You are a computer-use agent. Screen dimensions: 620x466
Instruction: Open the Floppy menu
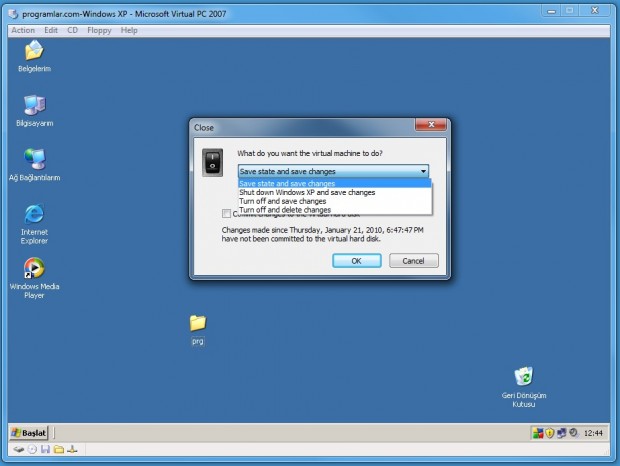(x=99, y=30)
